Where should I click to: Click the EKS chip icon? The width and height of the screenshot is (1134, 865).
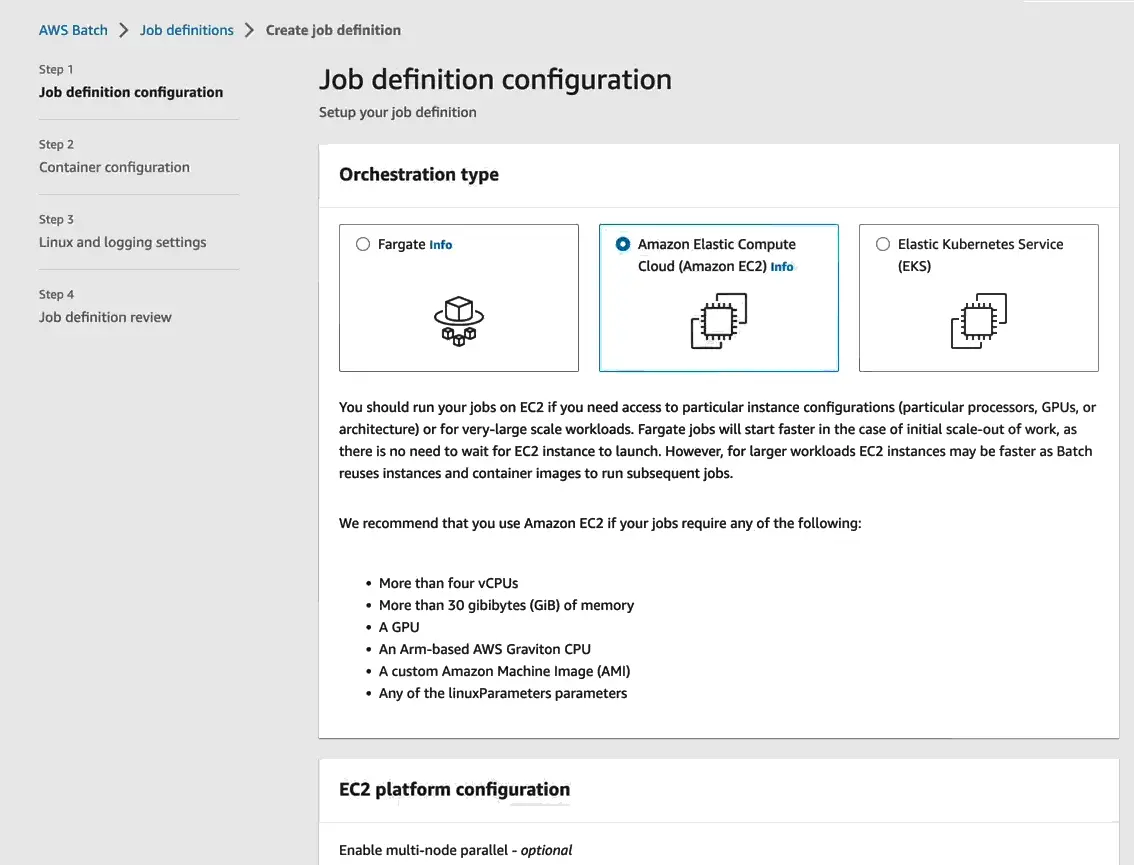(979, 321)
